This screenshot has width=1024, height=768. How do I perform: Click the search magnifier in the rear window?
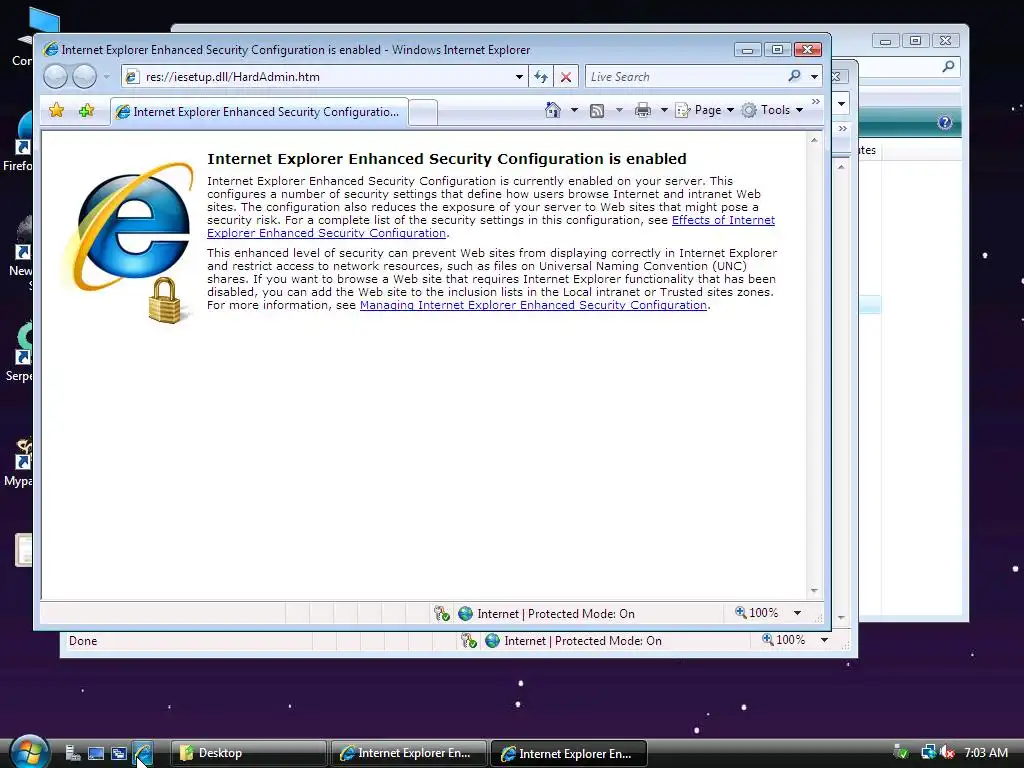point(948,66)
